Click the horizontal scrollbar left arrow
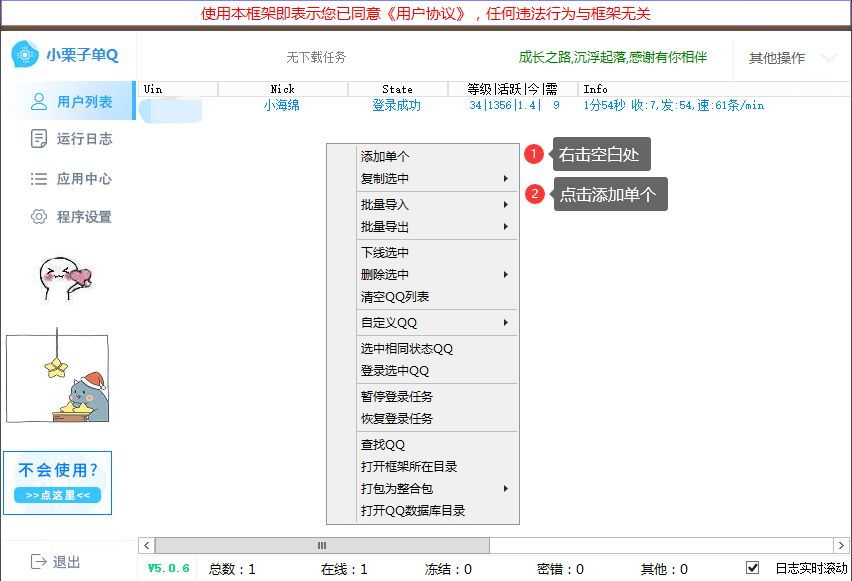The width and height of the screenshot is (852, 581). tap(146, 545)
